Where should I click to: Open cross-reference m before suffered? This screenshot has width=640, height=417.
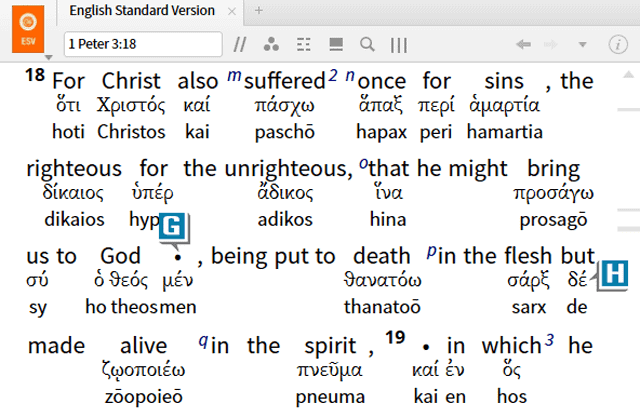tap(235, 76)
